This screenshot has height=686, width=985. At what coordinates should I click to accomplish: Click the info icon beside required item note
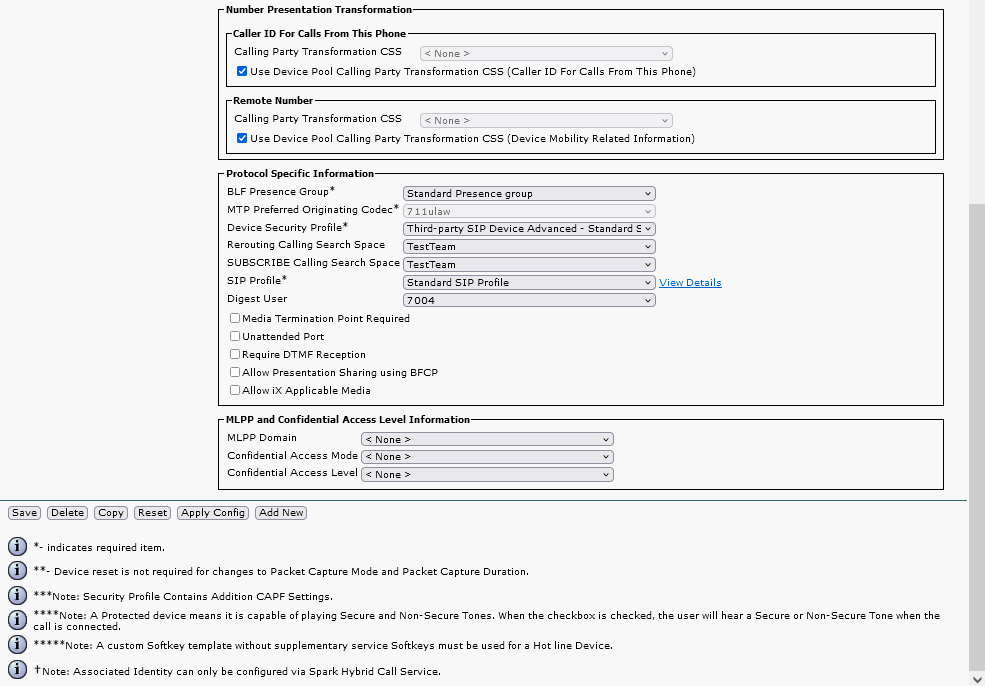[17, 547]
